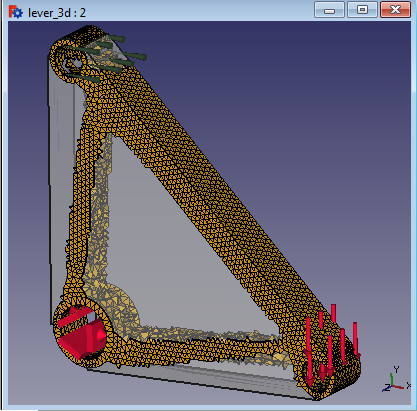Click the XYZ axis cross indicator

pyautogui.click(x=396, y=379)
